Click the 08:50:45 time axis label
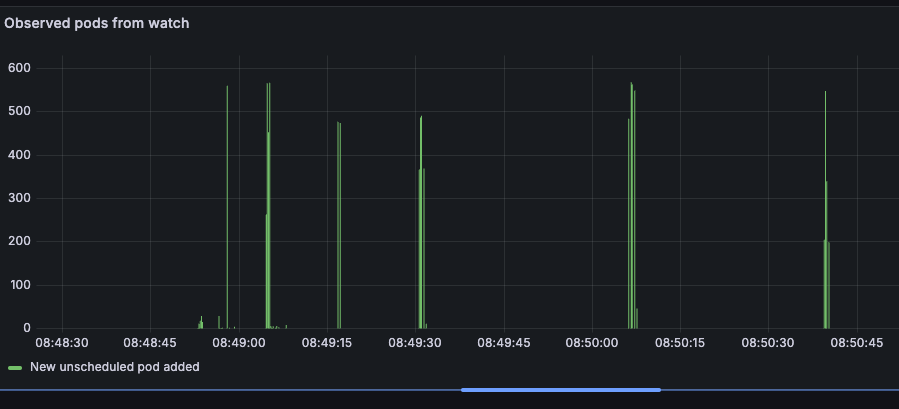Viewport: 899px width, 409px height. 857,343
